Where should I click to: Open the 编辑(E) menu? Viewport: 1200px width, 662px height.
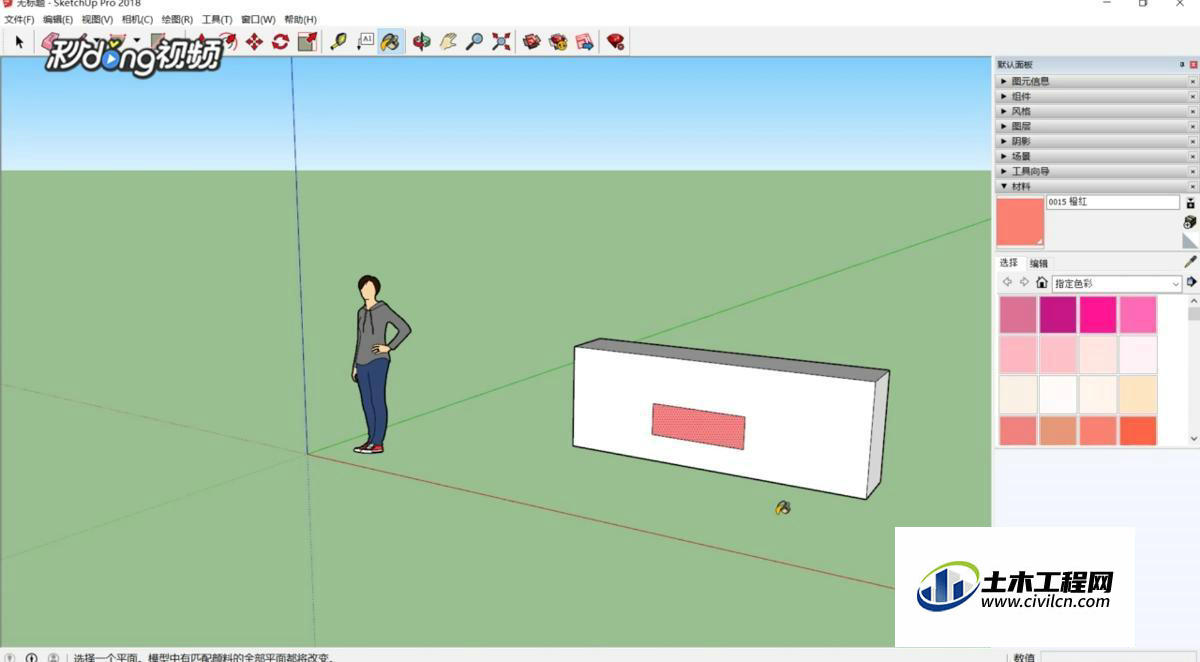pos(58,19)
